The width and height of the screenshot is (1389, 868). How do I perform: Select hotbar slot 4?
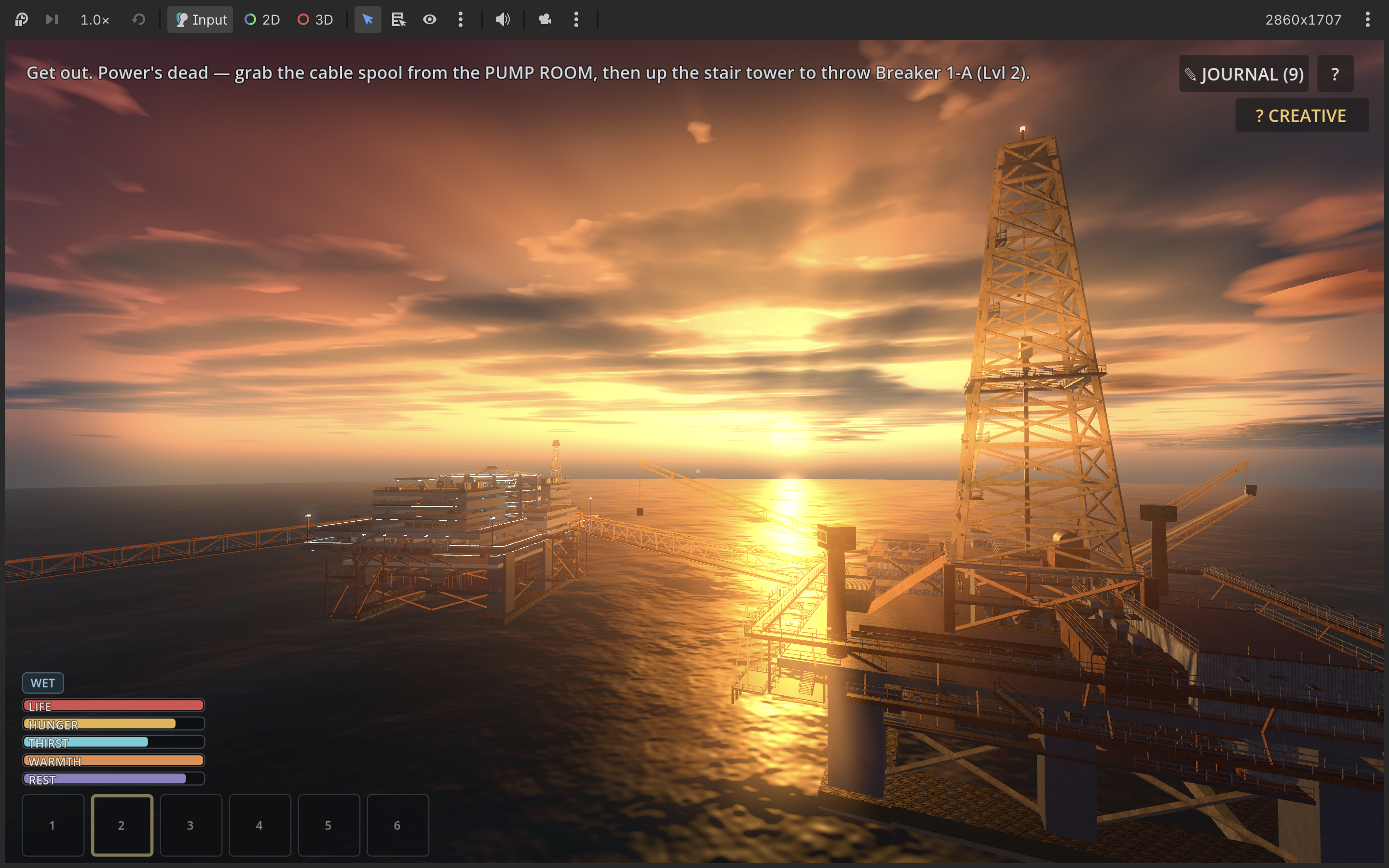[x=259, y=826]
